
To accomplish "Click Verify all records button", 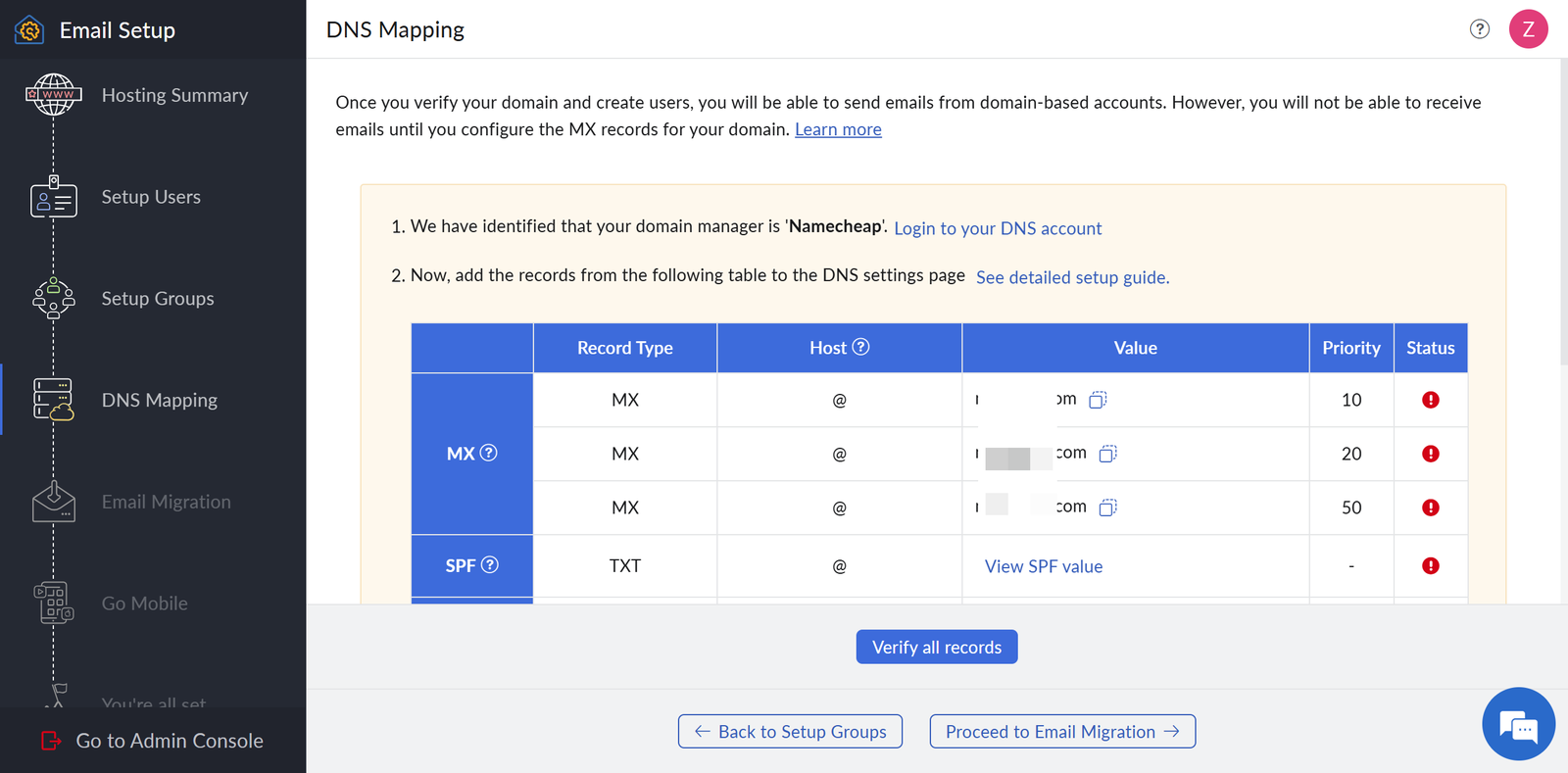I will pos(937,647).
